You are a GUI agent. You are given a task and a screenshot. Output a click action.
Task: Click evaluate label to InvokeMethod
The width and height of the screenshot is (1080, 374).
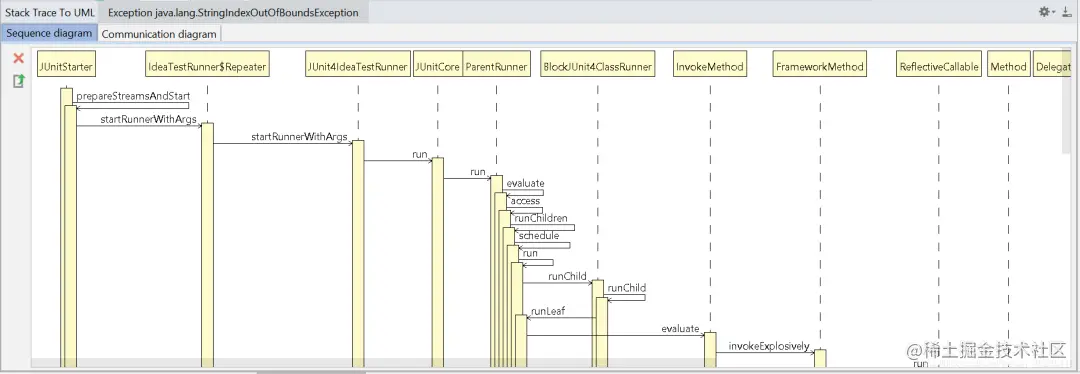coord(681,329)
